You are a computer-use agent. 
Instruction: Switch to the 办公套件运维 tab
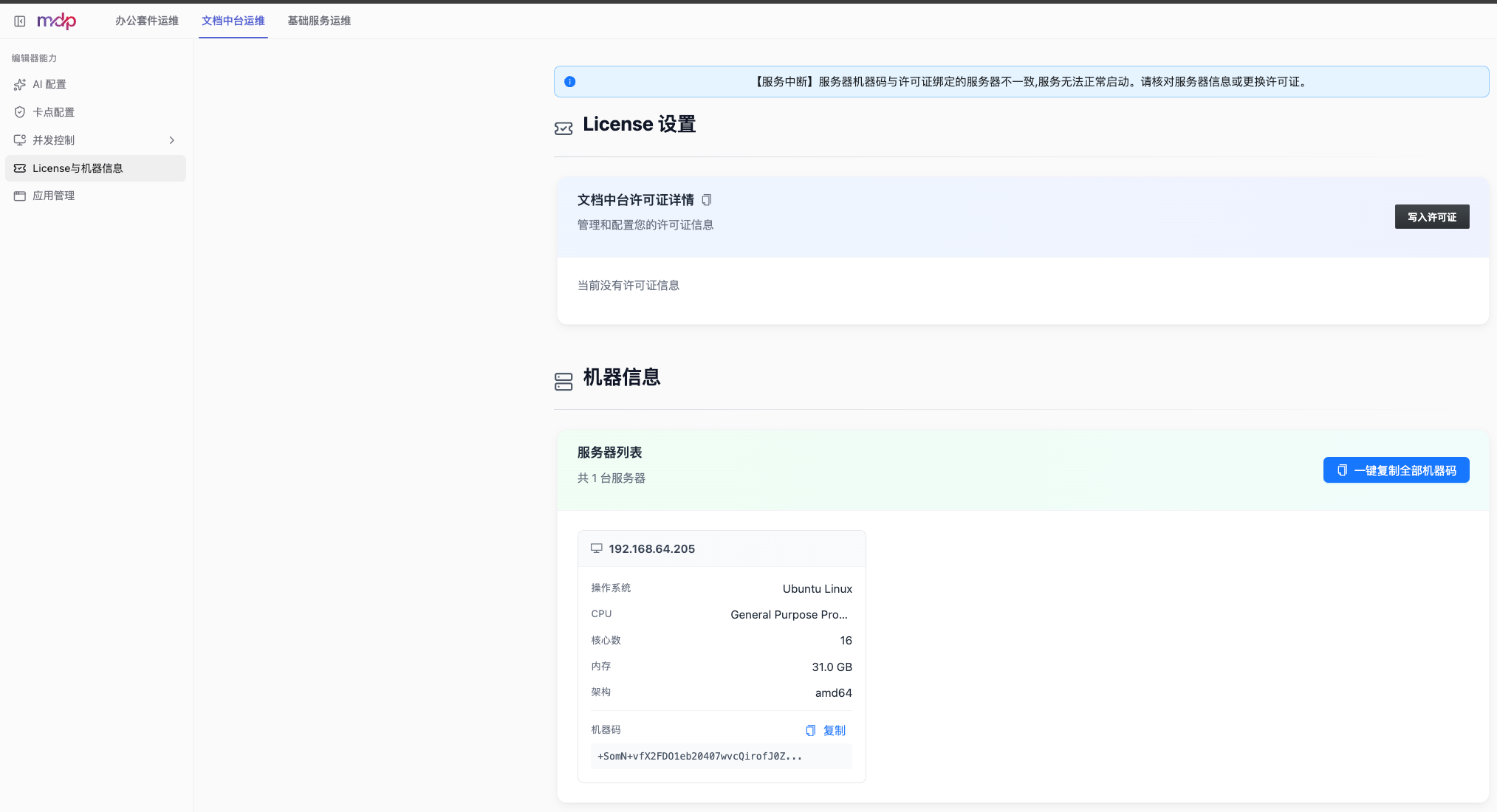point(147,21)
